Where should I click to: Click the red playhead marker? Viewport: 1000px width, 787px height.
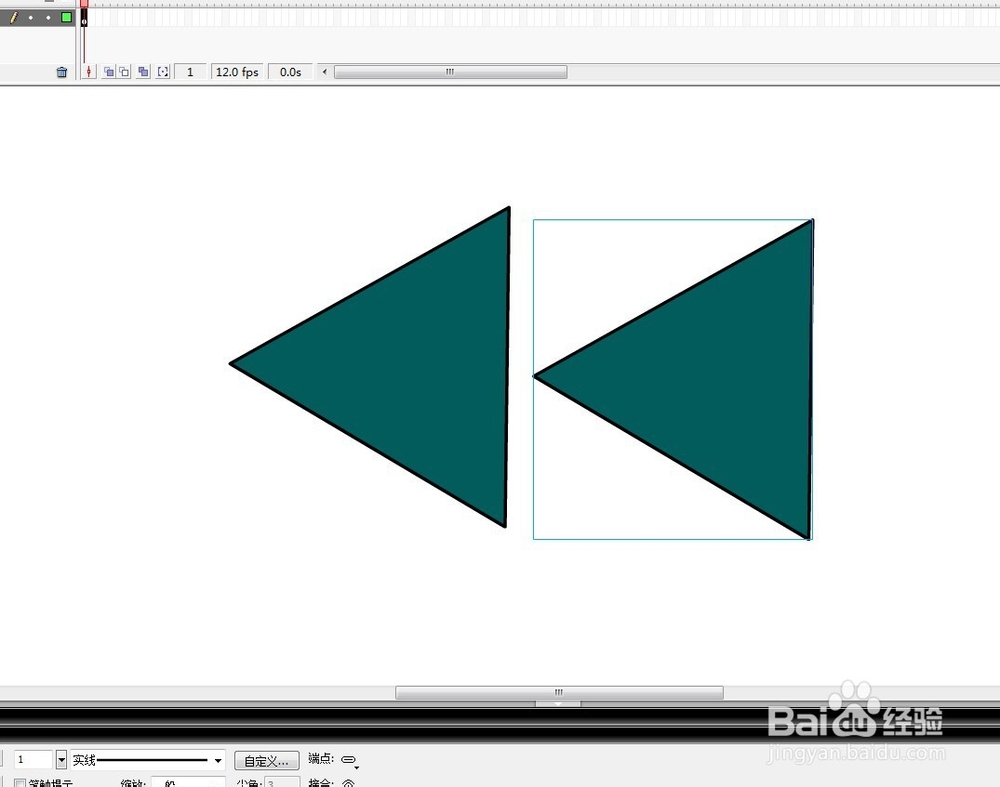click(84, 4)
